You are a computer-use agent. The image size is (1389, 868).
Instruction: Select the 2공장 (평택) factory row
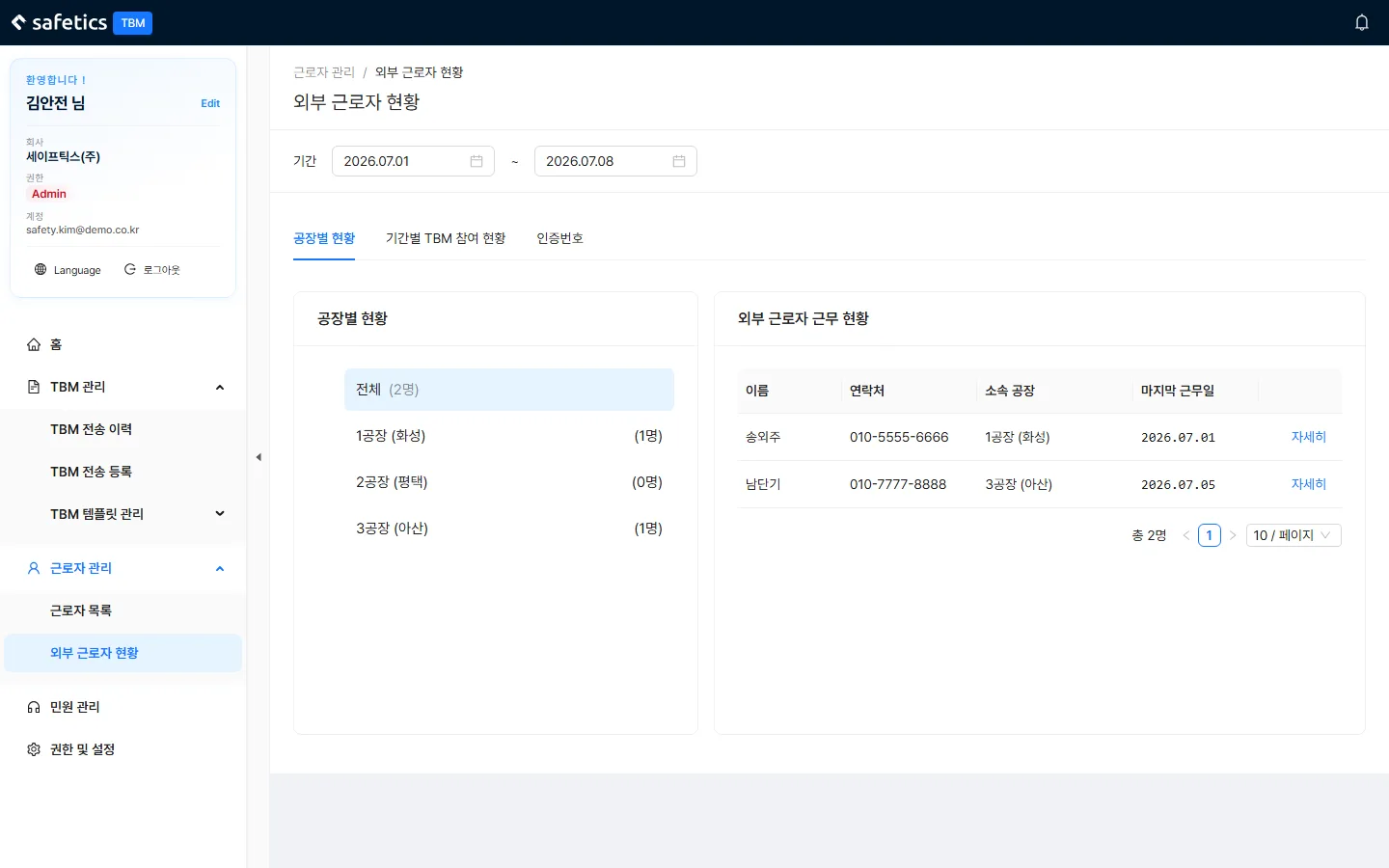[x=509, y=482]
